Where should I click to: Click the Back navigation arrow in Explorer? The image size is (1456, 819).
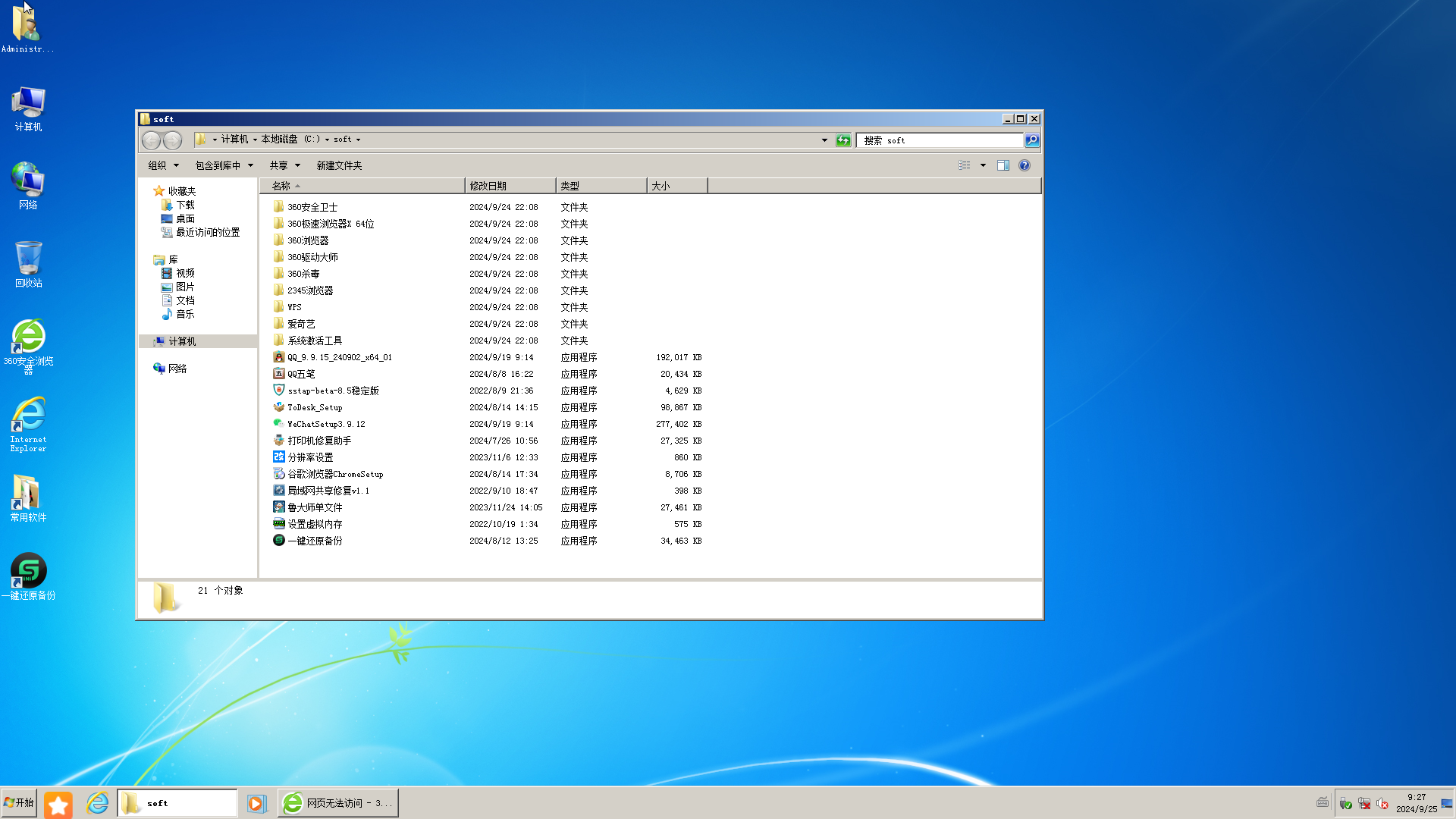click(x=151, y=140)
